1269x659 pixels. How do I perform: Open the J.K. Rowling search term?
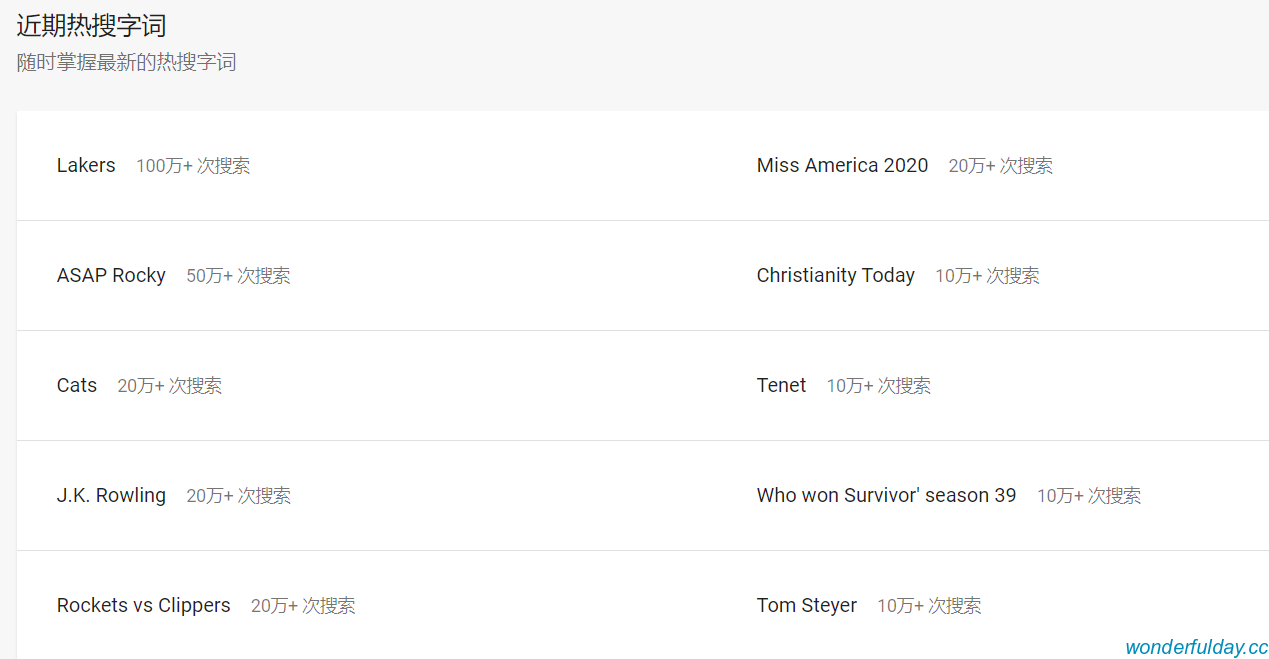111,496
